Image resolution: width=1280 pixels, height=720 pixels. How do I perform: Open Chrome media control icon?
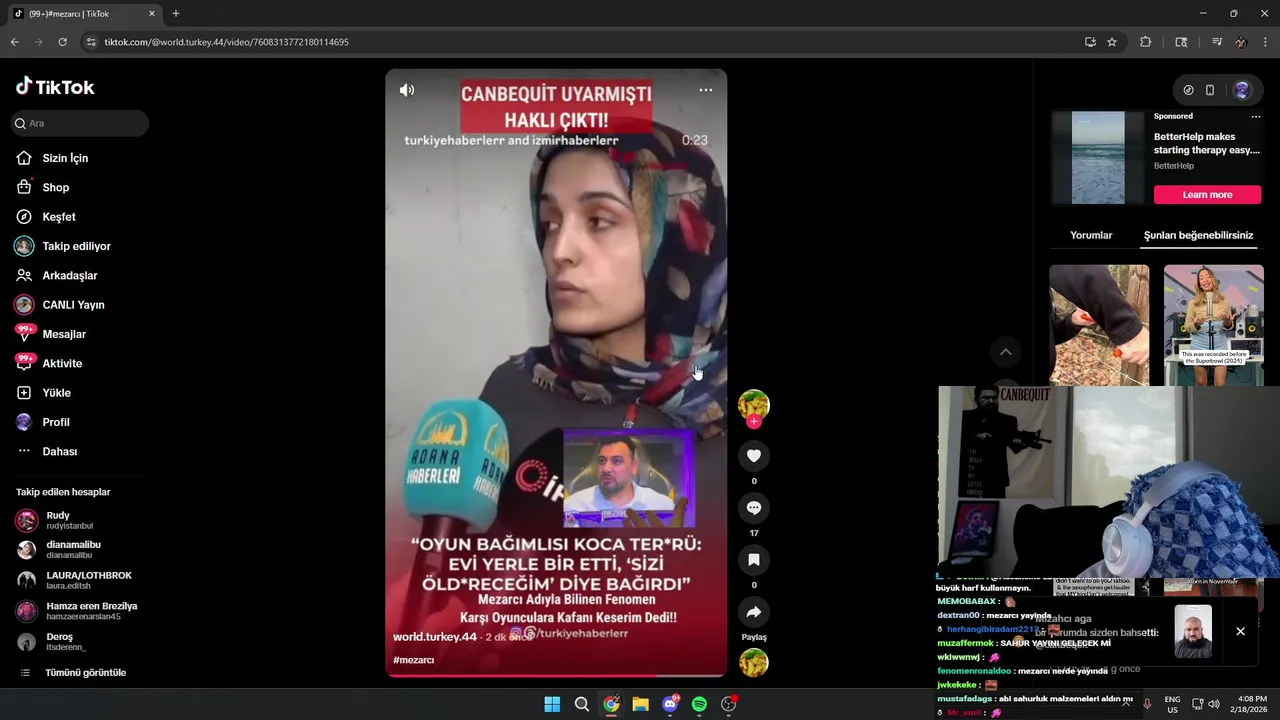pyautogui.click(x=1217, y=42)
